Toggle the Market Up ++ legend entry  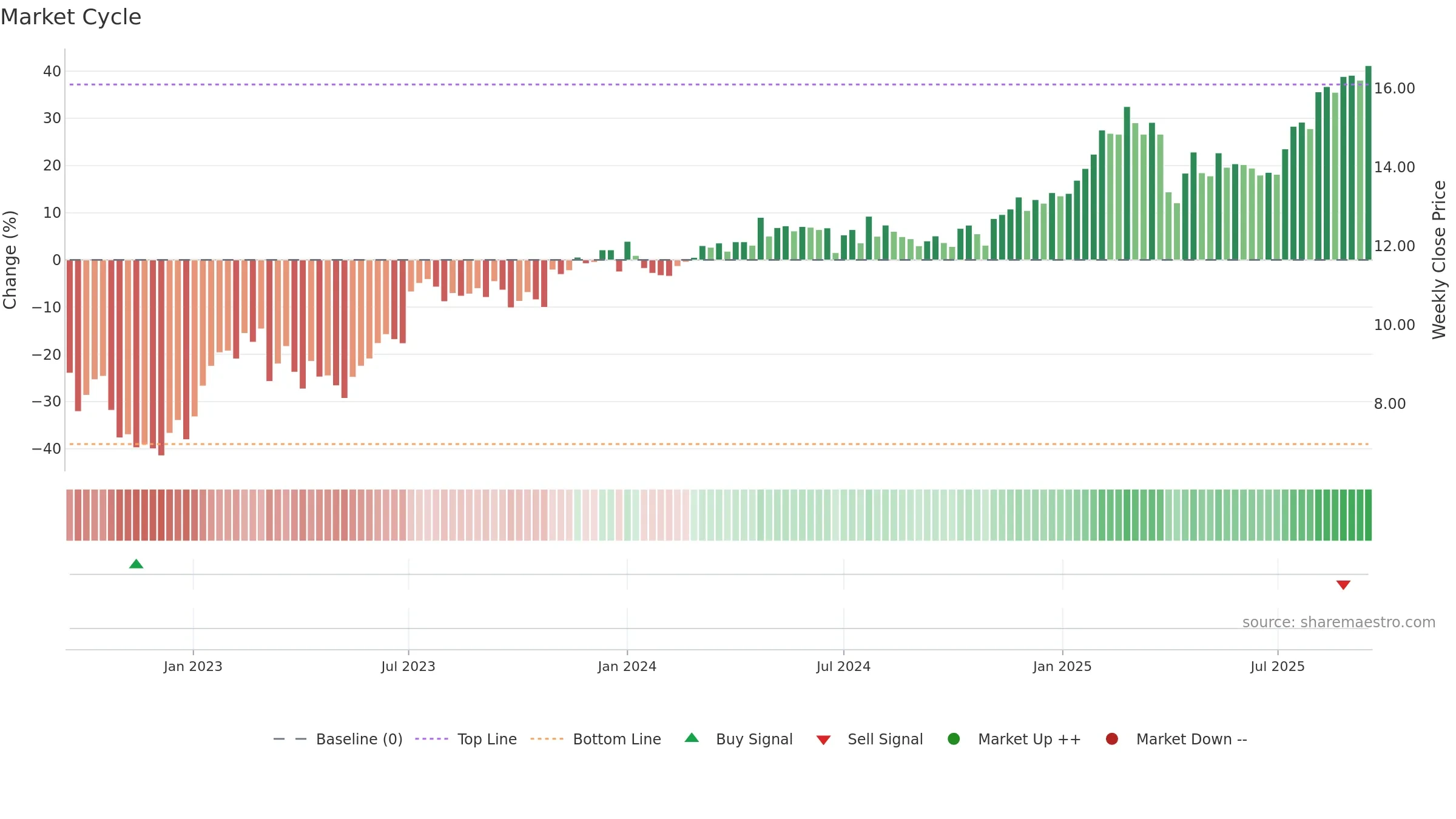1014,739
